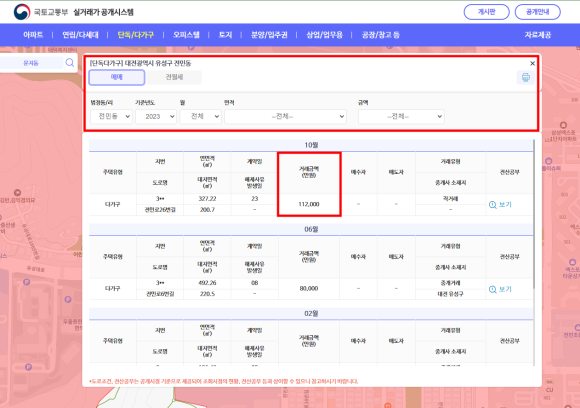580x408 pixels.
Task: Open the 기준년도 dropdown showing 2023
Action: click(156, 117)
